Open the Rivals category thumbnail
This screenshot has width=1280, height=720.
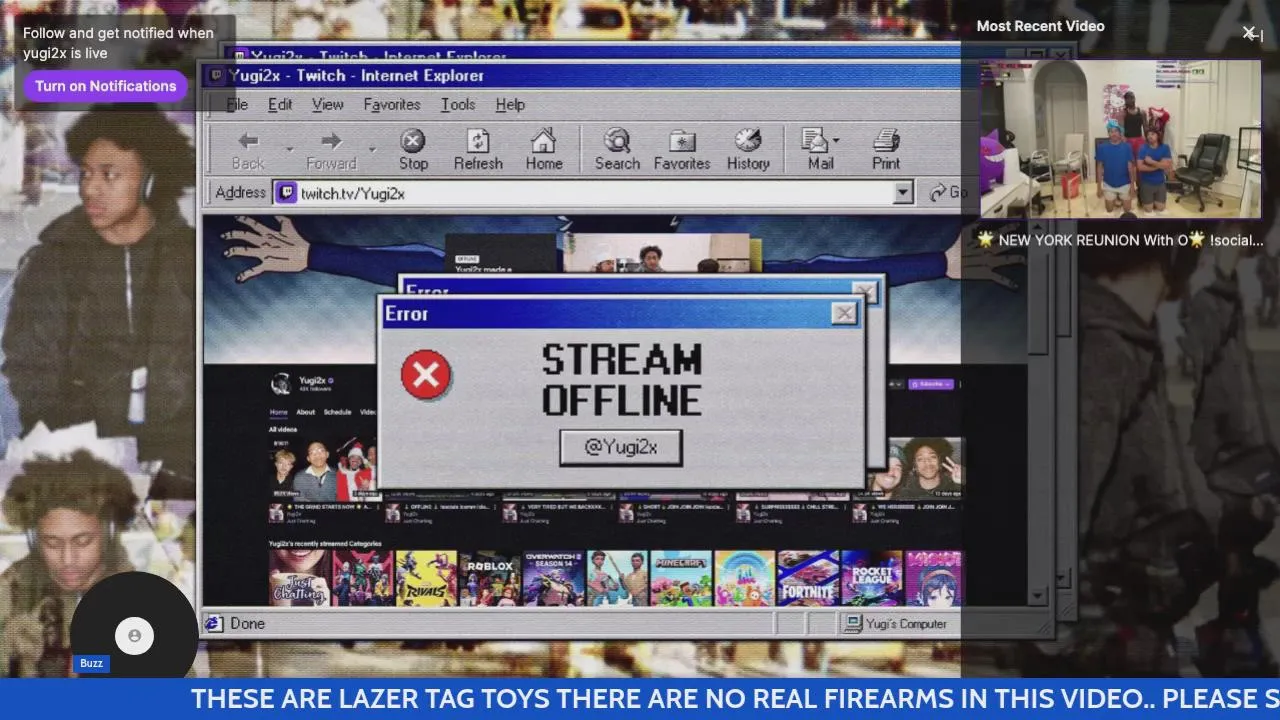point(426,578)
